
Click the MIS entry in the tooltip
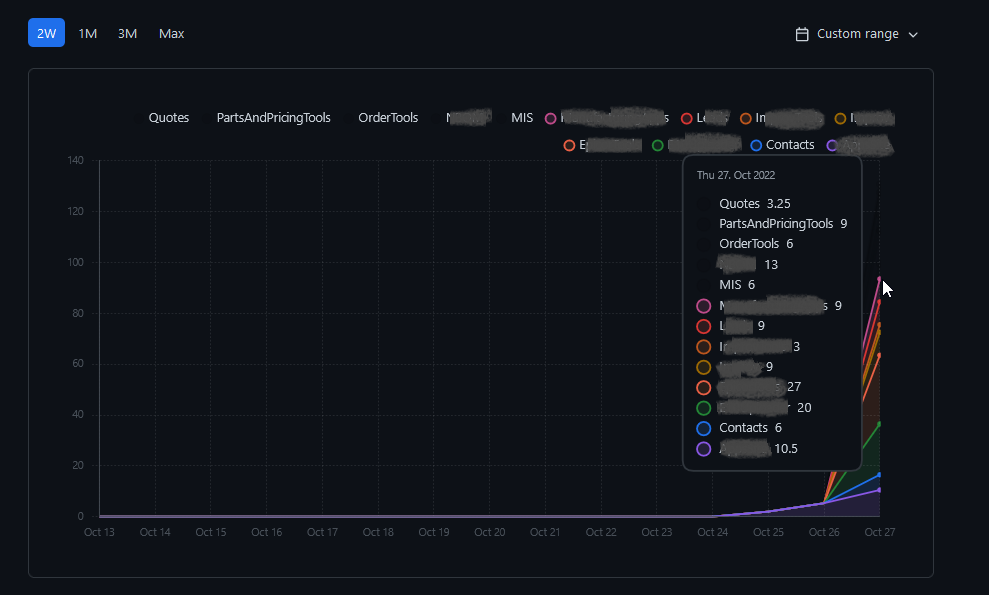click(x=728, y=284)
